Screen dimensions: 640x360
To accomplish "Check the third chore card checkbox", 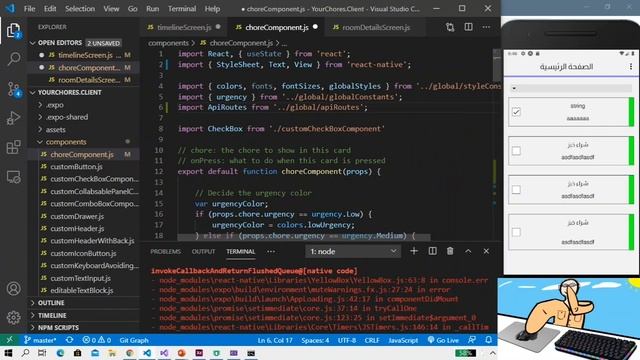I will pos(516,189).
